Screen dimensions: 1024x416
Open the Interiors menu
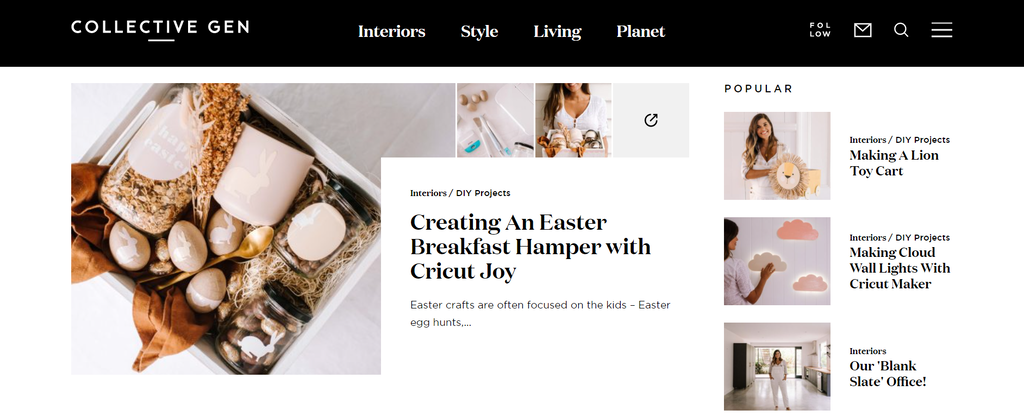pyautogui.click(x=391, y=31)
